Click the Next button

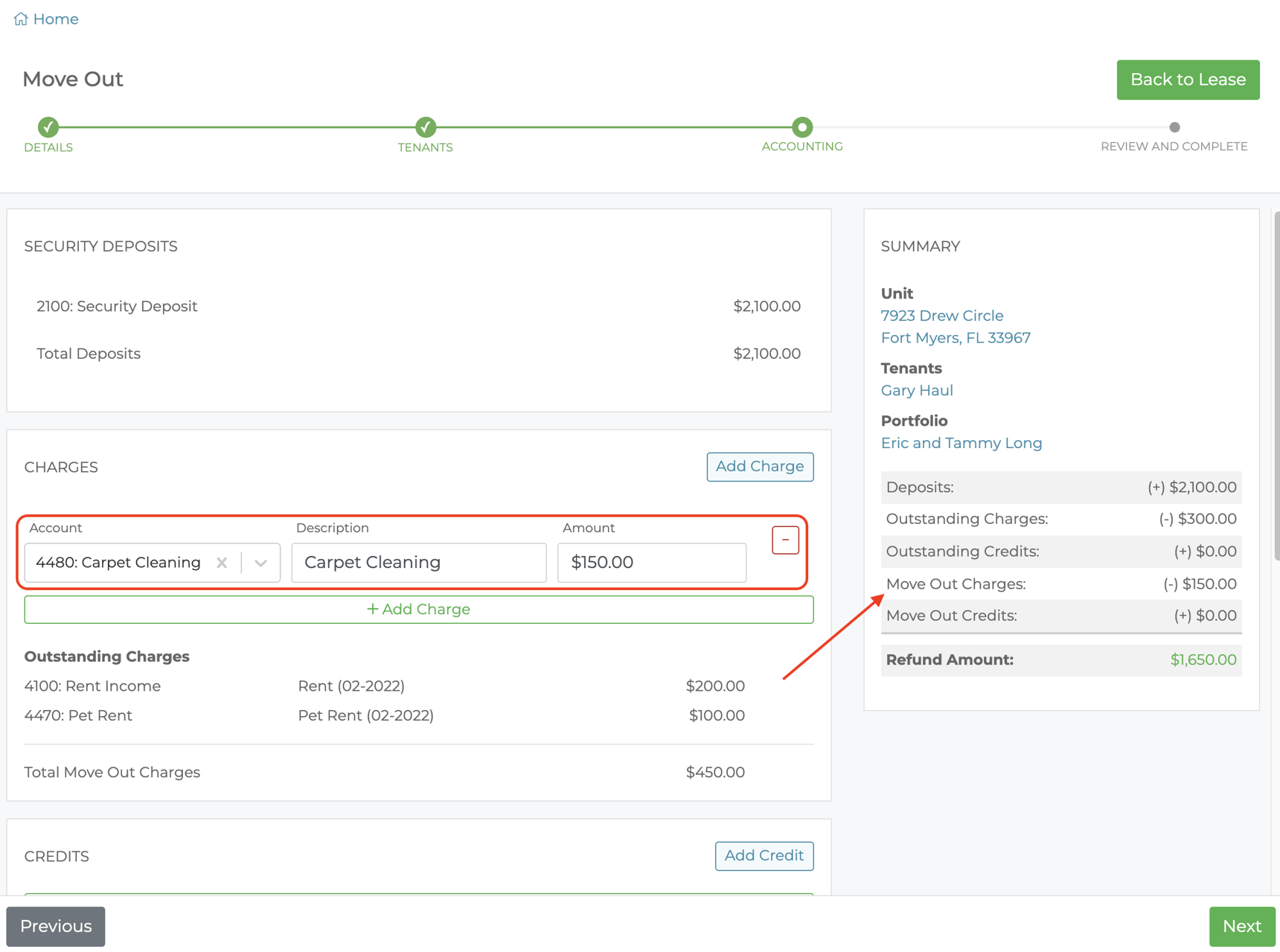(1241, 926)
